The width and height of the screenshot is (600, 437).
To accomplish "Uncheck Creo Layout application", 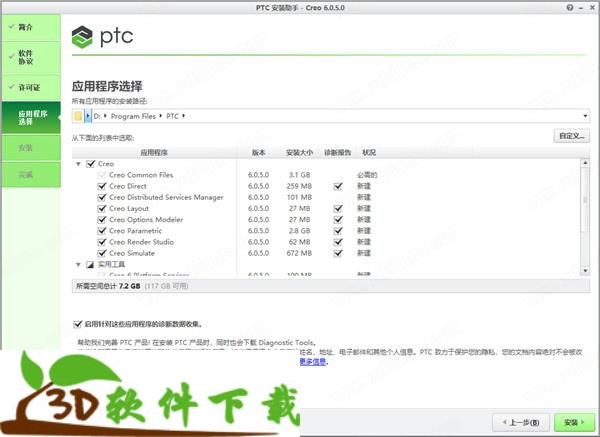I will coord(102,209).
